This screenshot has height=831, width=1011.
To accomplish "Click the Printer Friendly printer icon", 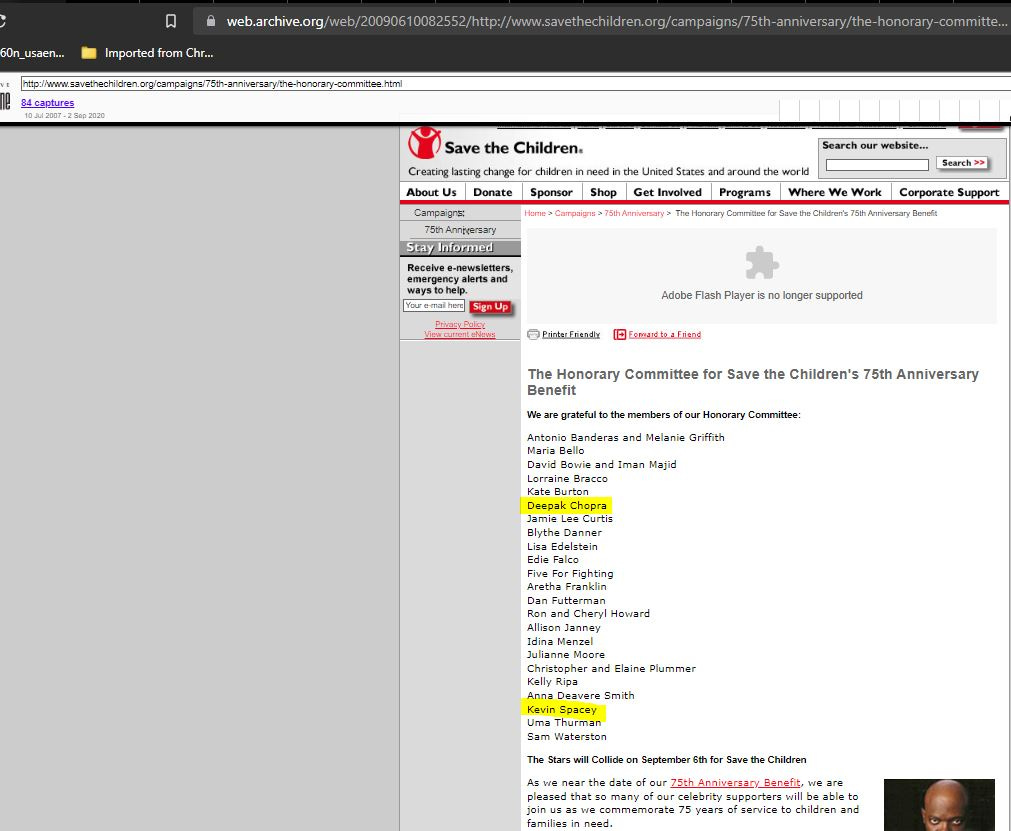I will point(533,334).
